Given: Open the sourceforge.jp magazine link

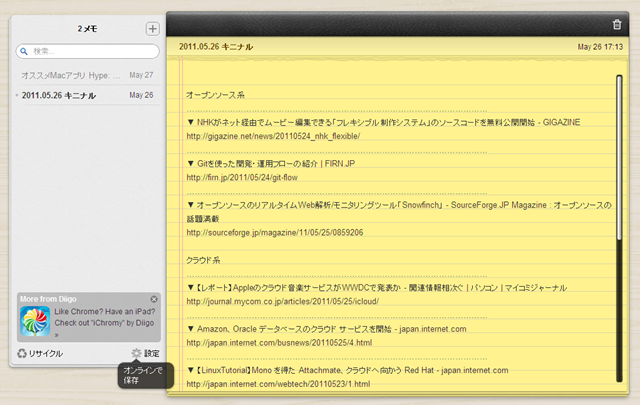Looking at the screenshot, I should click(x=275, y=232).
